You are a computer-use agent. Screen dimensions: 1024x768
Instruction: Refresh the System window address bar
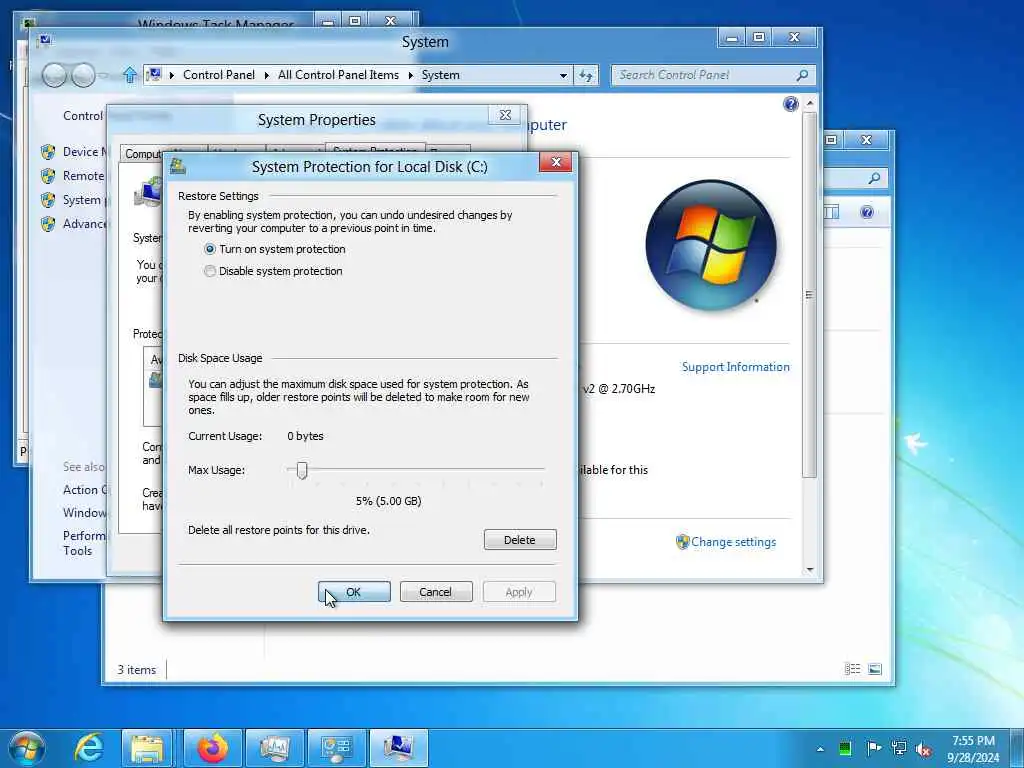coord(586,75)
